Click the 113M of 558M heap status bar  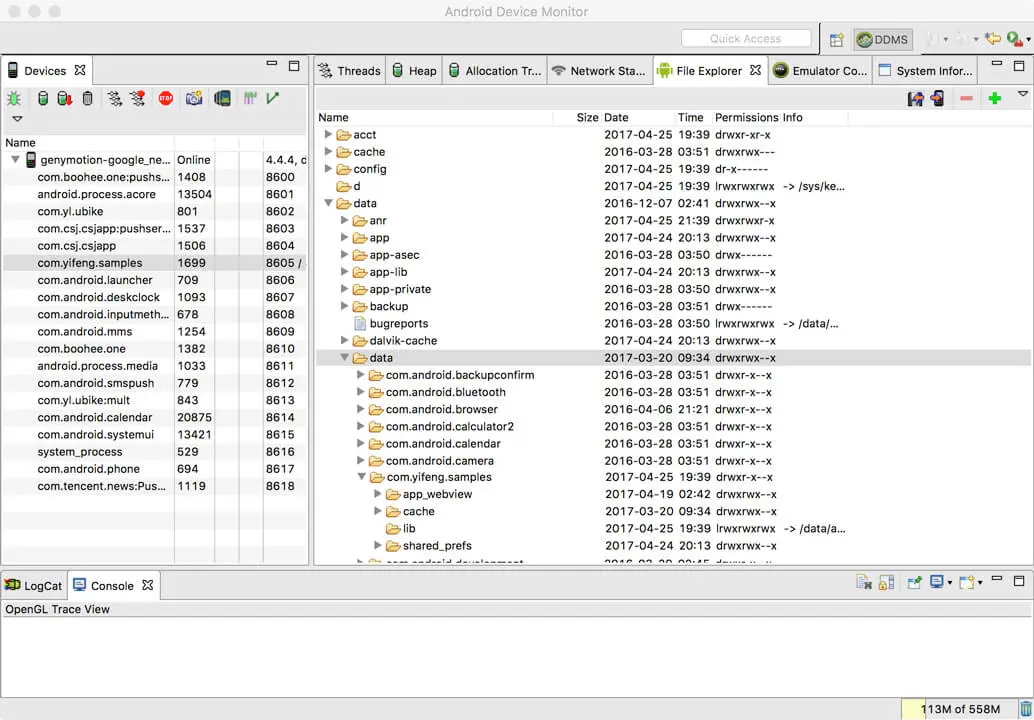[959, 709]
